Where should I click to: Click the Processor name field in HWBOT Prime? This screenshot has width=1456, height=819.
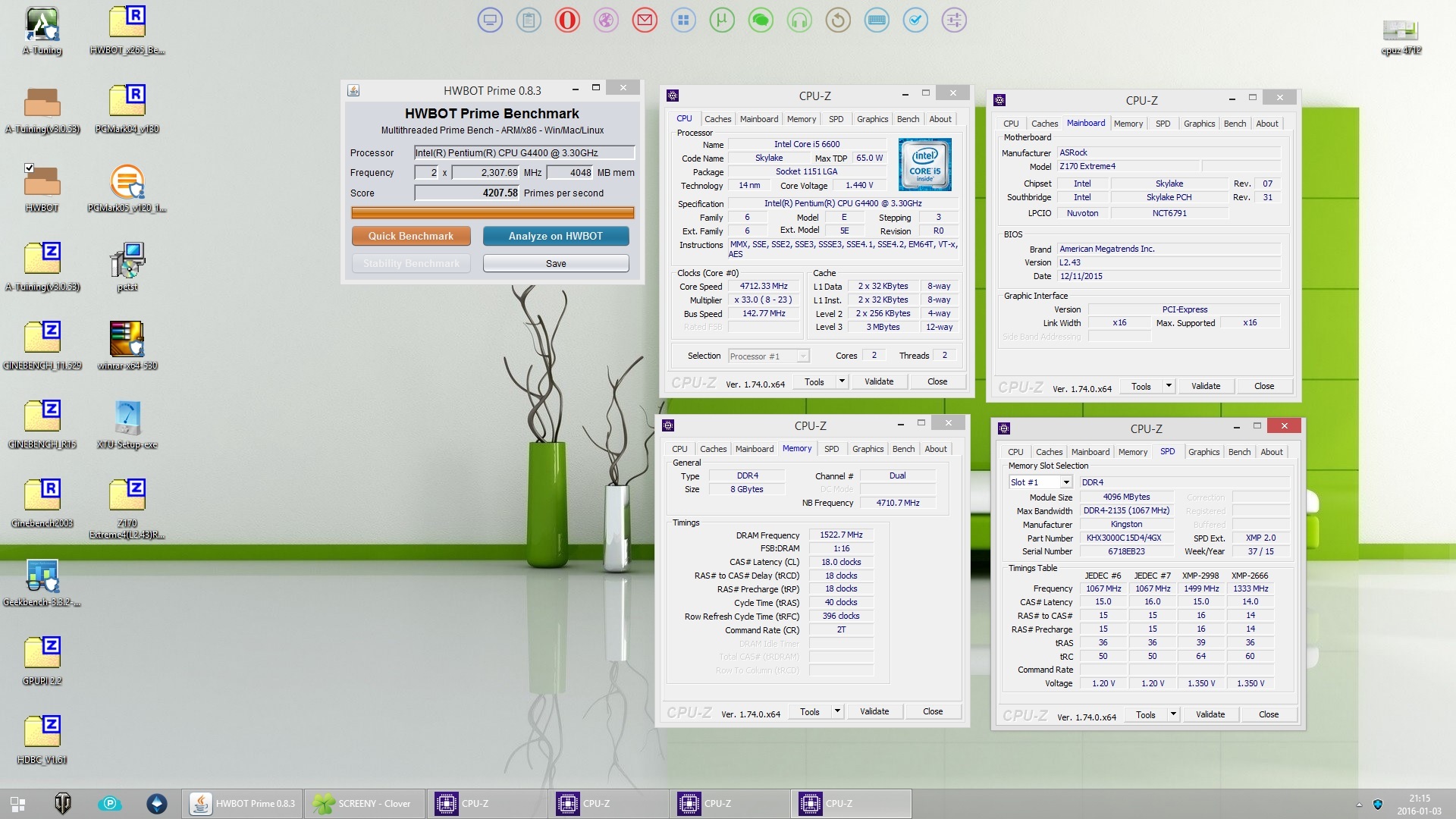click(524, 152)
